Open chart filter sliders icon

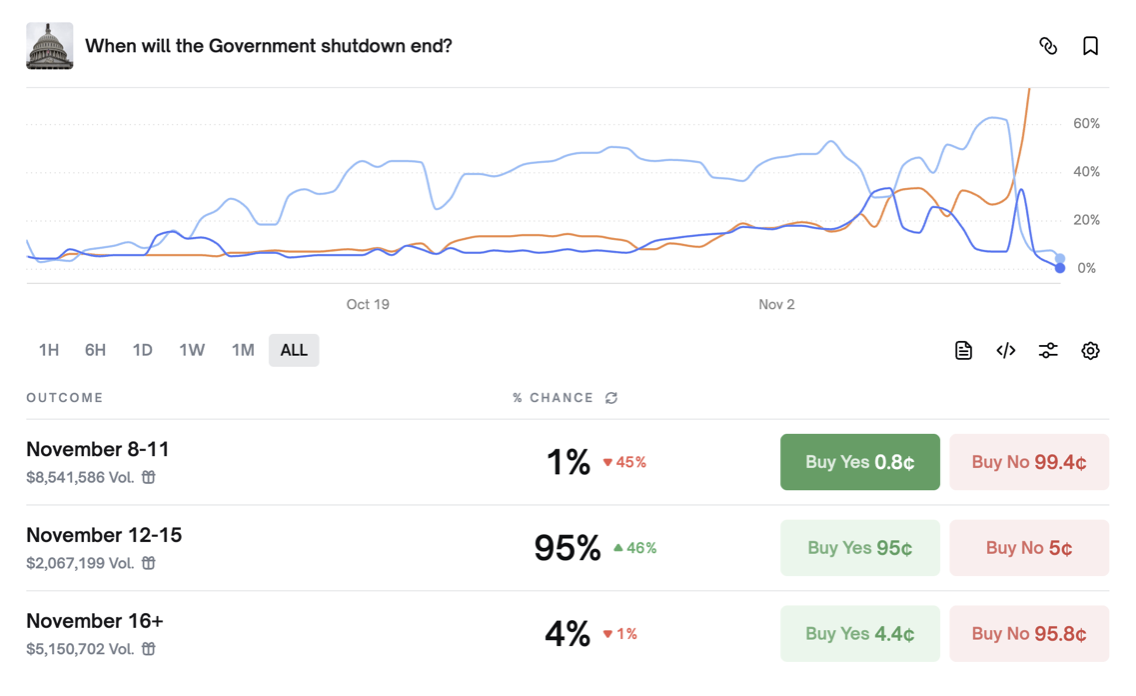[x=1048, y=350]
